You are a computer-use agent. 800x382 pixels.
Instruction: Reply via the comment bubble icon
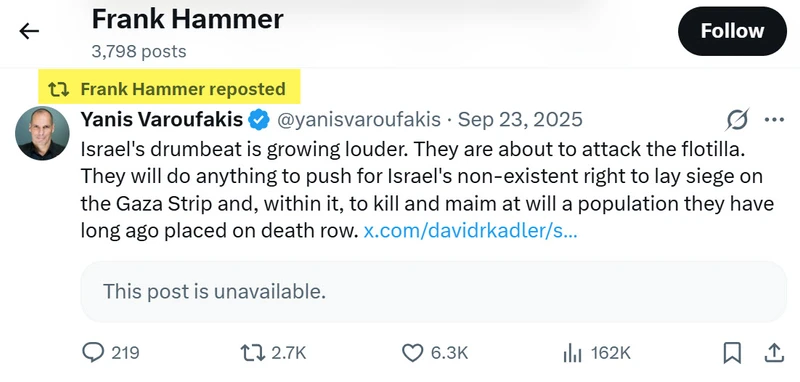(93, 352)
